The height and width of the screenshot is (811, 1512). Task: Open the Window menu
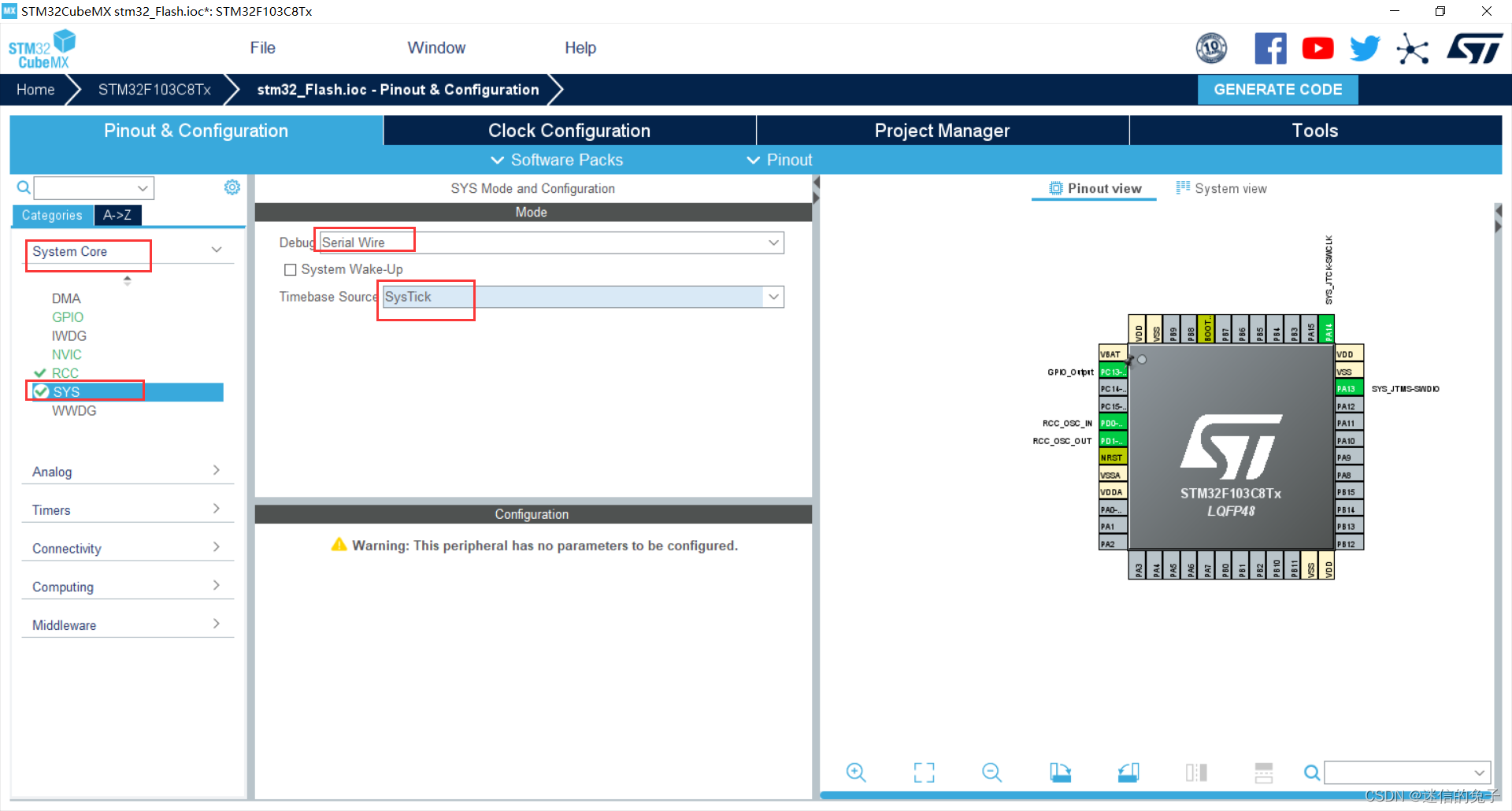[436, 48]
